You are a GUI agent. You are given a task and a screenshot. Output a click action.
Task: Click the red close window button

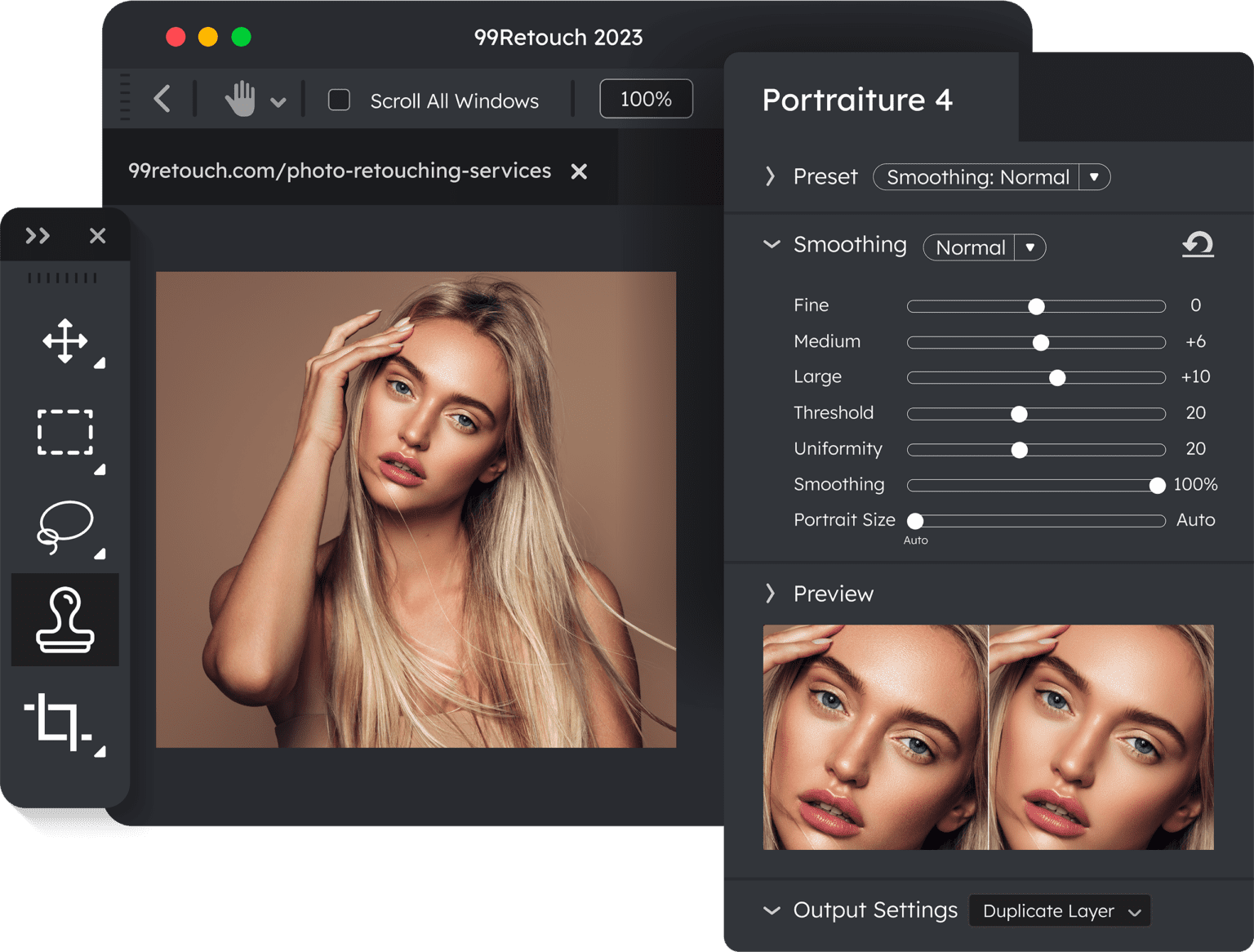(x=176, y=37)
